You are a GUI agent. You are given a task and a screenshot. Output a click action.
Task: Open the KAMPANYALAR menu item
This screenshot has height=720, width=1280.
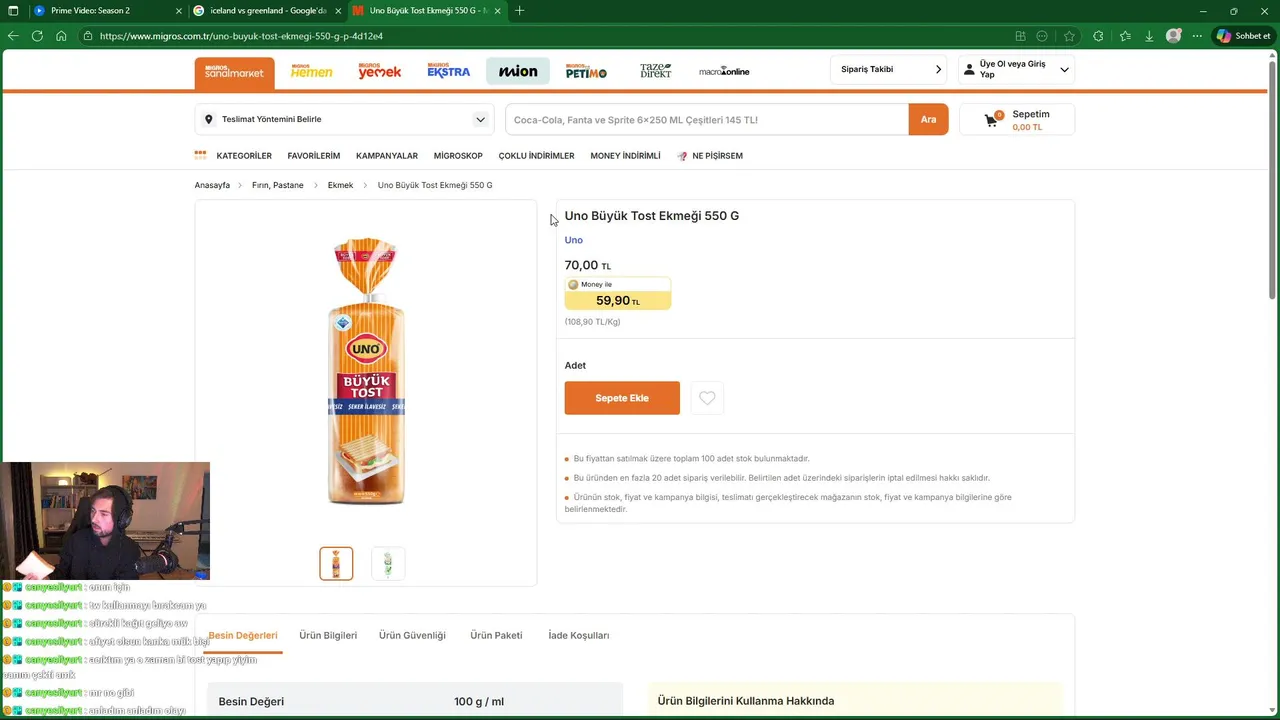(387, 156)
